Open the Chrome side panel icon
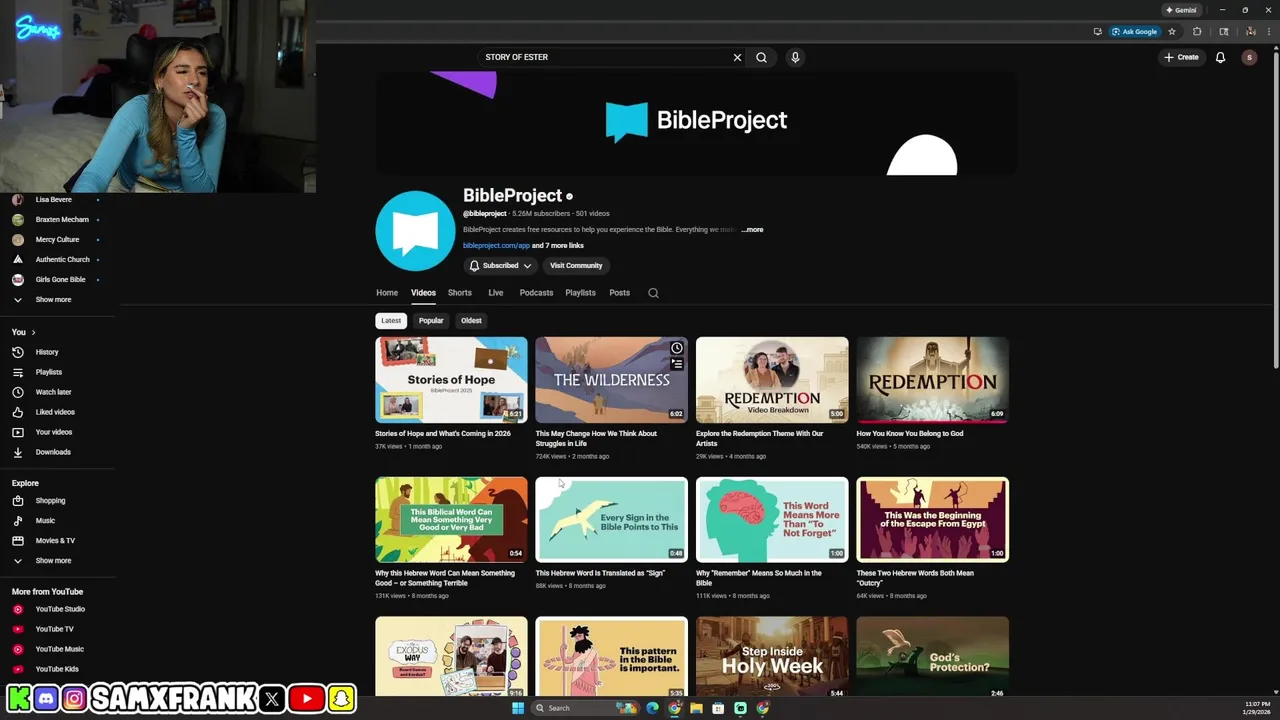1280x720 pixels. point(1223,31)
